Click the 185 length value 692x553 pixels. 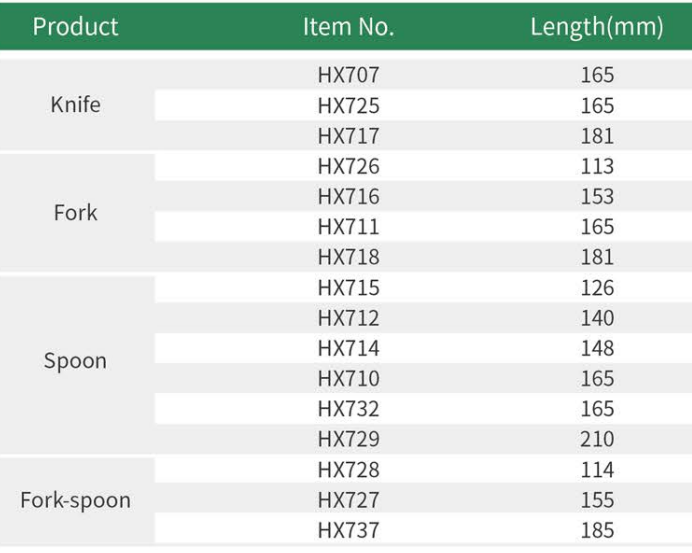tap(597, 530)
